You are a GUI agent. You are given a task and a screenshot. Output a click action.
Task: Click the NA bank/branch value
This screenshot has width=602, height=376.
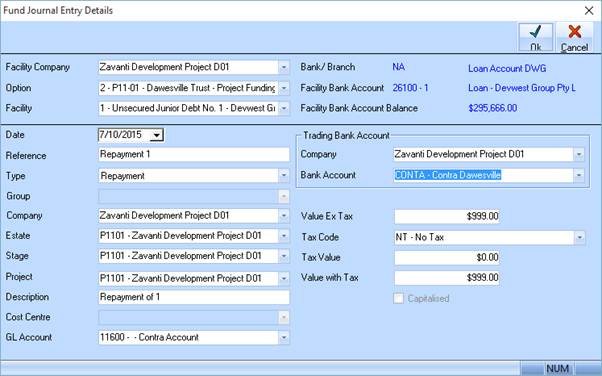tap(399, 67)
